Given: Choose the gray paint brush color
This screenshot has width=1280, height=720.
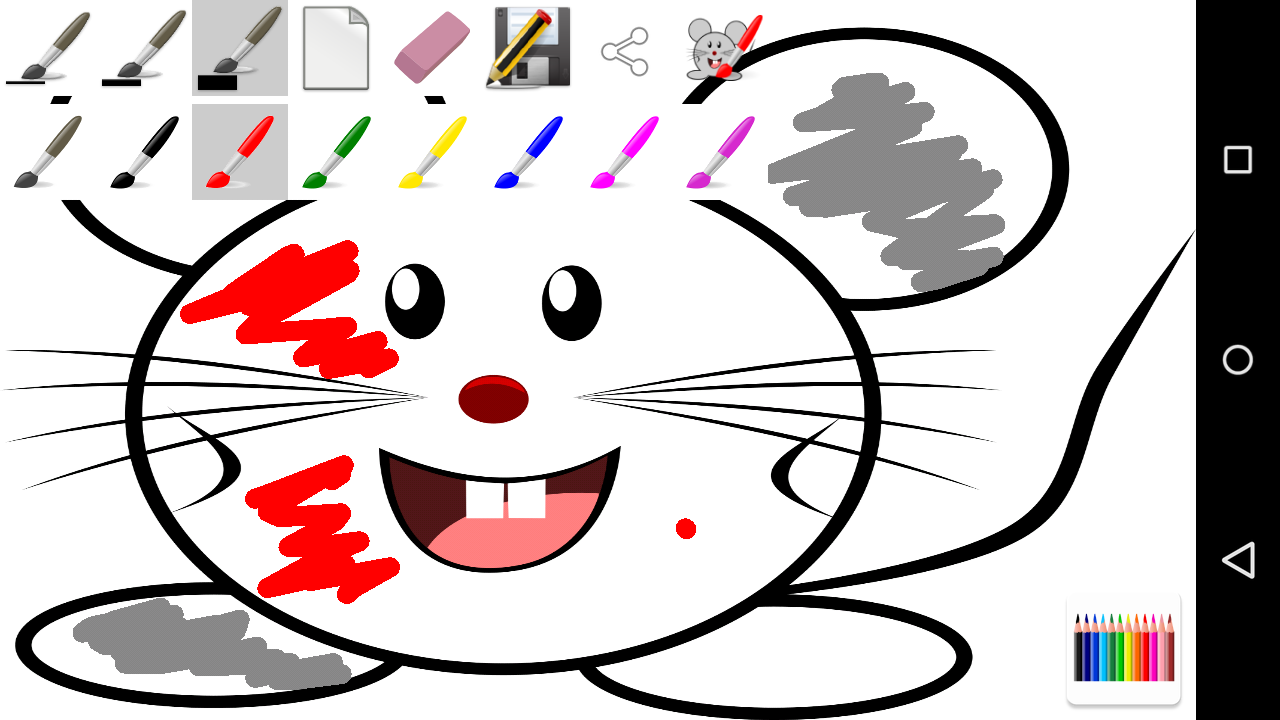Looking at the screenshot, I should tap(48, 152).
